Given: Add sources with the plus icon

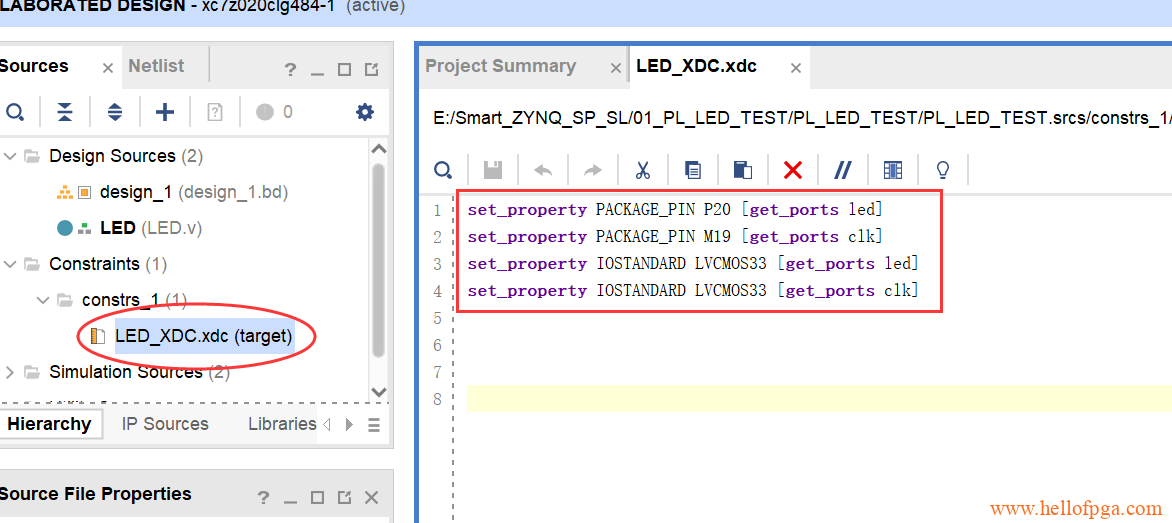Looking at the screenshot, I should 164,112.
